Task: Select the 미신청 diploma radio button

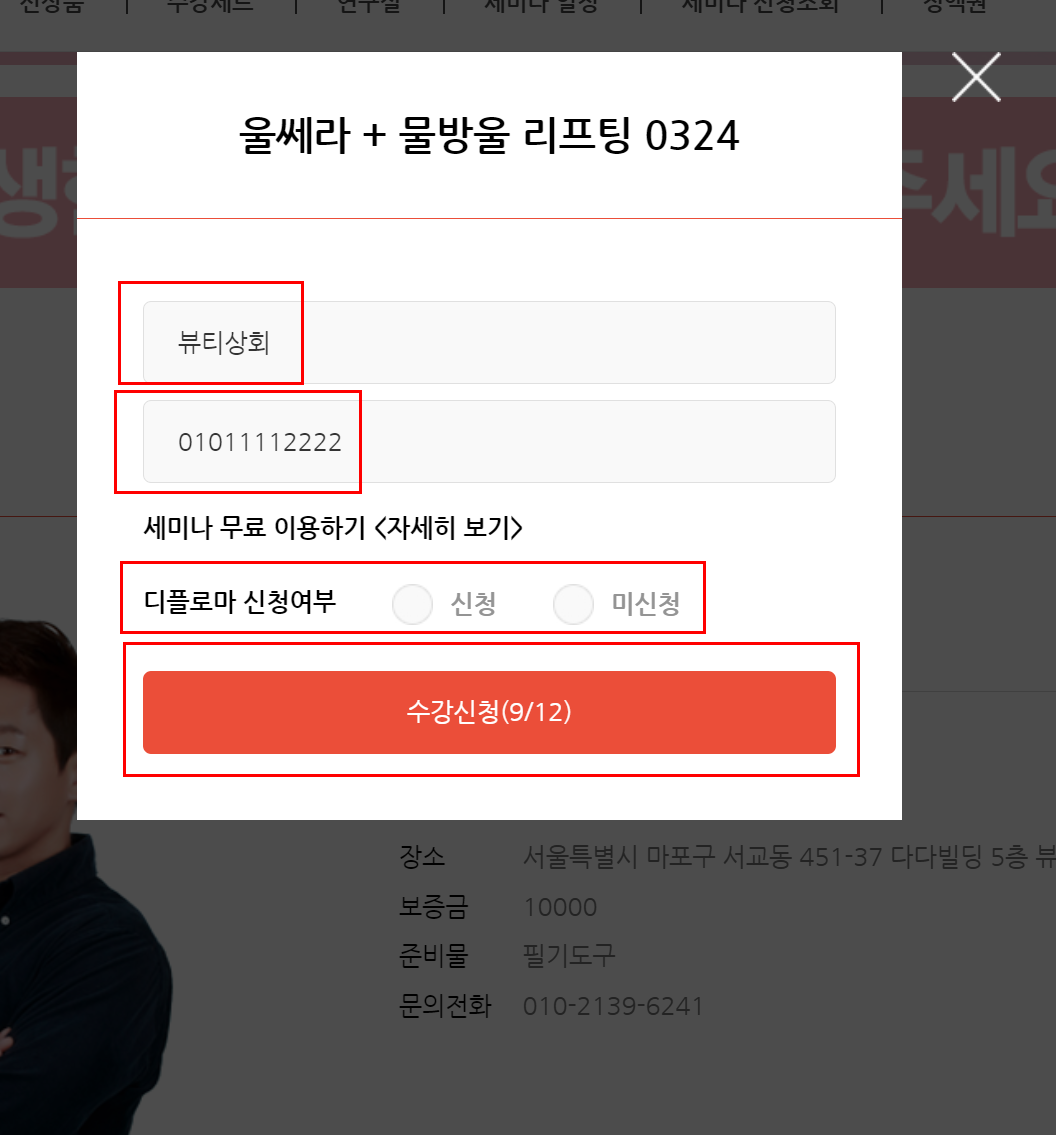Action: pos(573,604)
